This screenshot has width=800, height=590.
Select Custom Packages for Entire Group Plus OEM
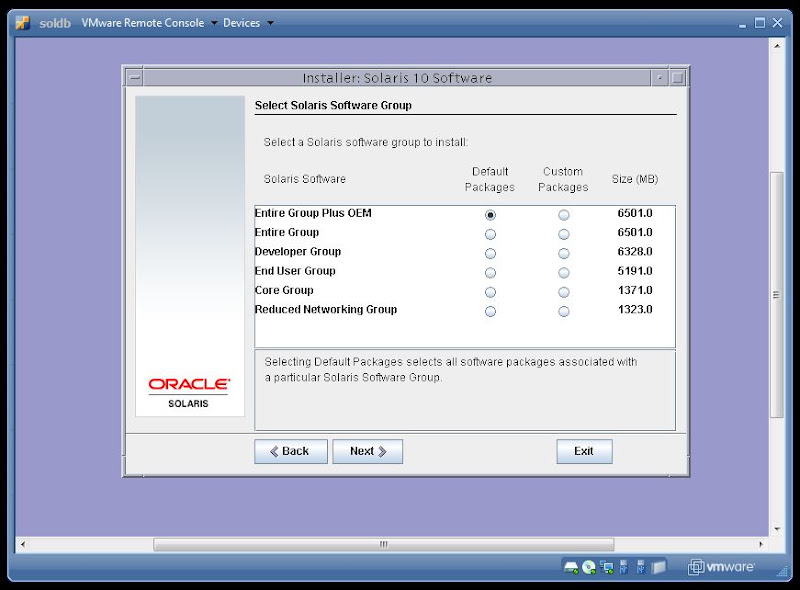(564, 215)
